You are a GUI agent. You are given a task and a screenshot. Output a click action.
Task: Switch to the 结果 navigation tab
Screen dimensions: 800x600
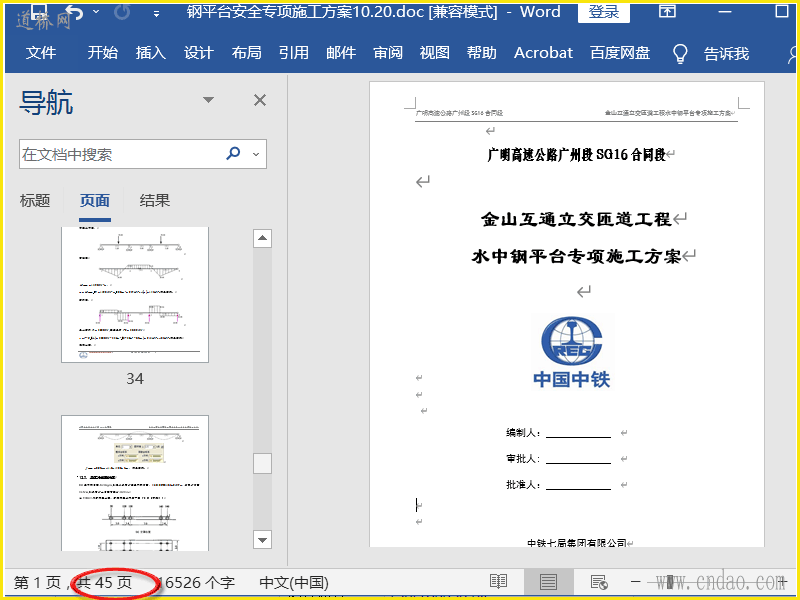[x=155, y=201]
